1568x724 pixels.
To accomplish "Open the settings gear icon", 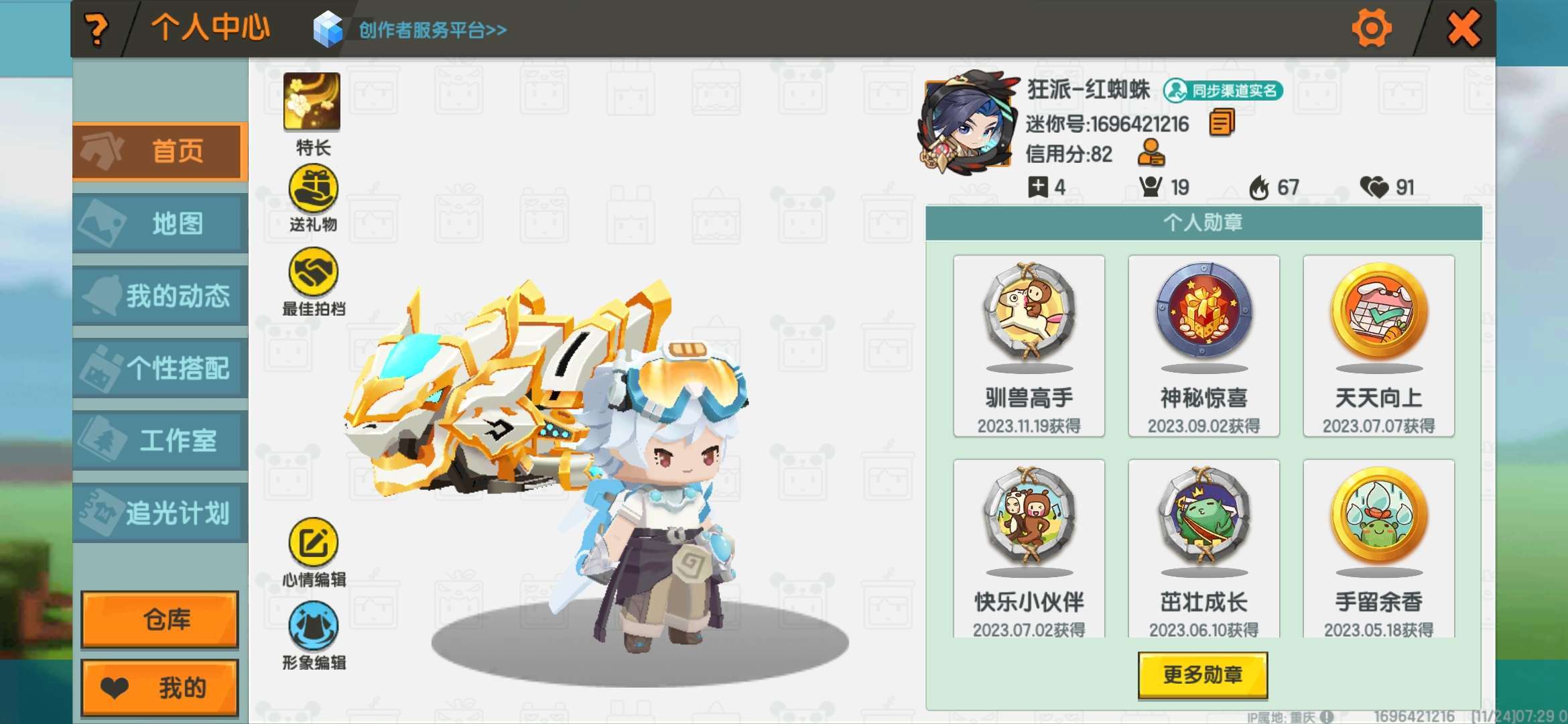I will tap(1371, 29).
